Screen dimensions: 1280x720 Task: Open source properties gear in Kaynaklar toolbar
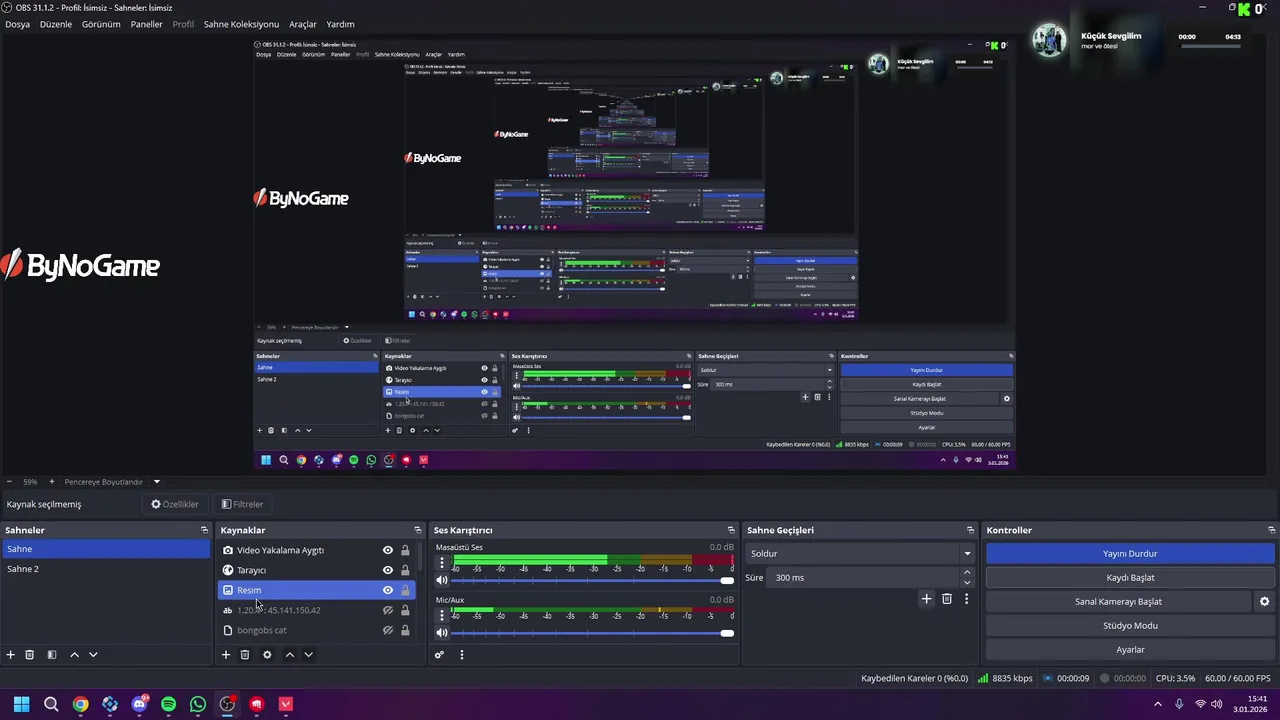coord(267,655)
